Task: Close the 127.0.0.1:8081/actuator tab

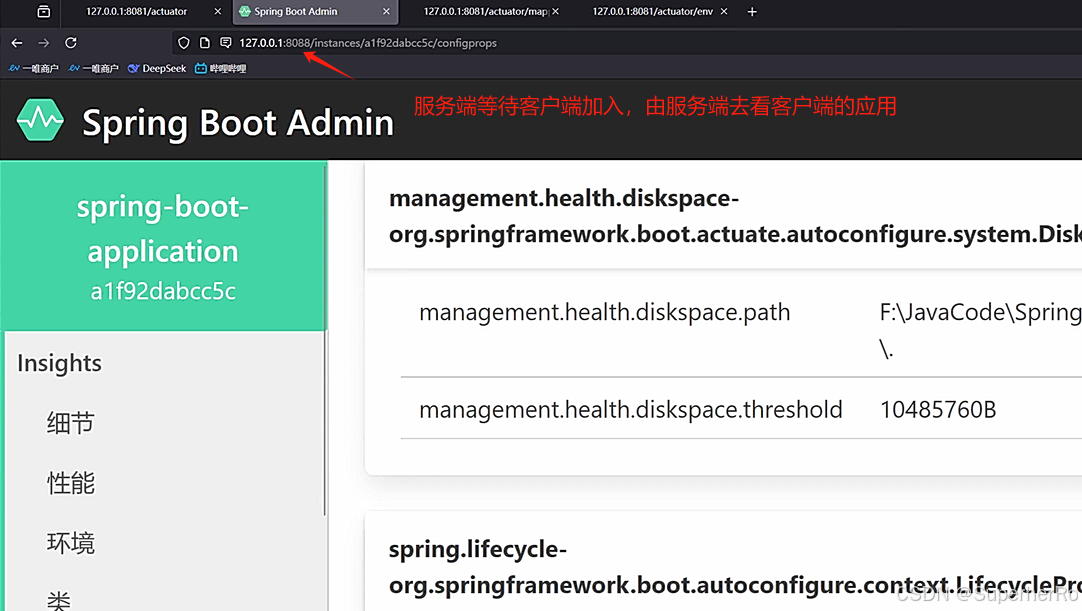Action: tap(218, 12)
